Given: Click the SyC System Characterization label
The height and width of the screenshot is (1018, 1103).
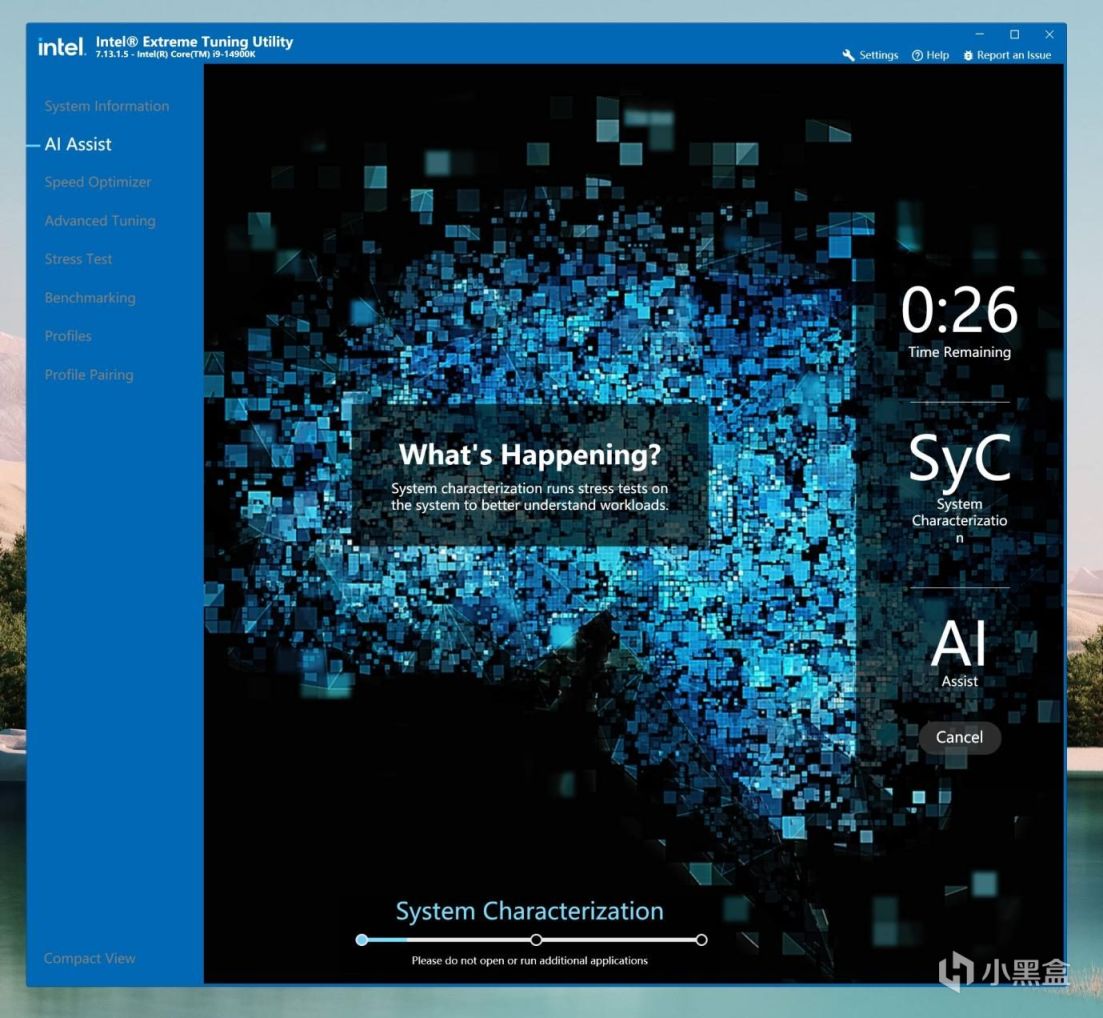Looking at the screenshot, I should click(959, 487).
